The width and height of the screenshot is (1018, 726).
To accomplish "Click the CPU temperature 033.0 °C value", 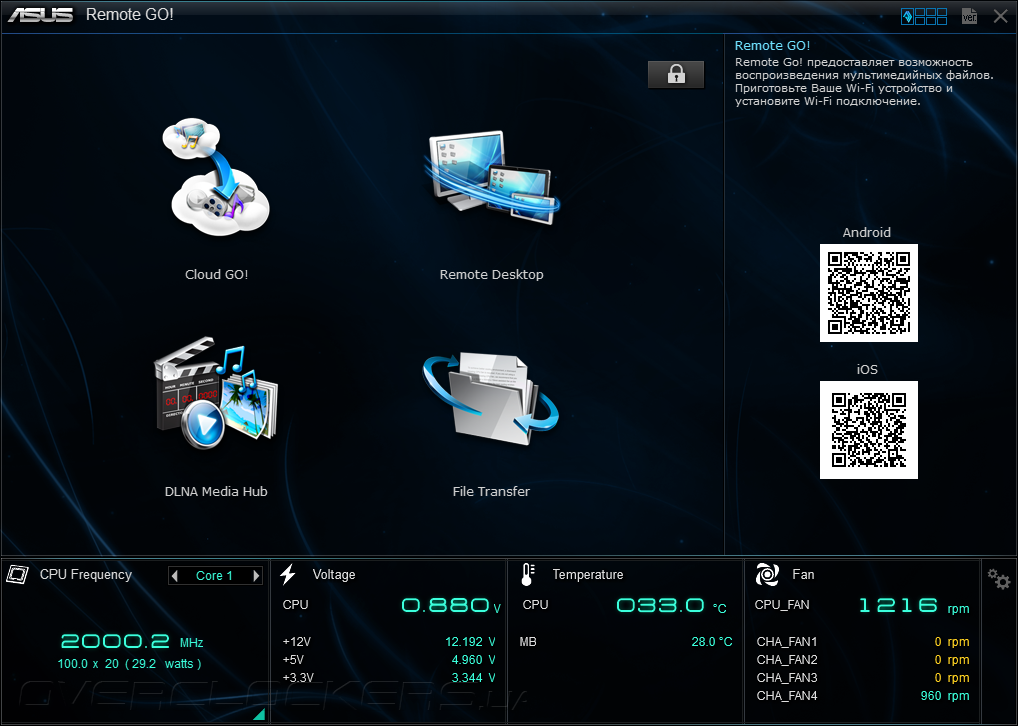I will (671, 606).
